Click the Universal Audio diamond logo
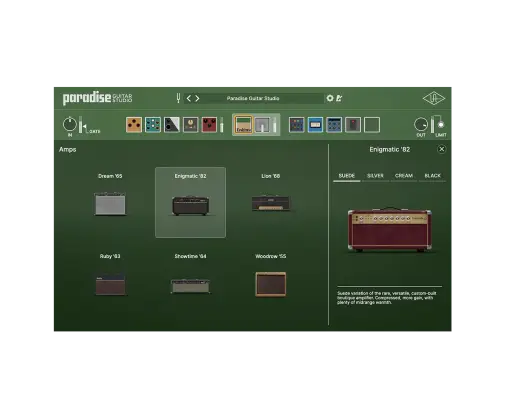This screenshot has height=400, width=509. point(434,98)
